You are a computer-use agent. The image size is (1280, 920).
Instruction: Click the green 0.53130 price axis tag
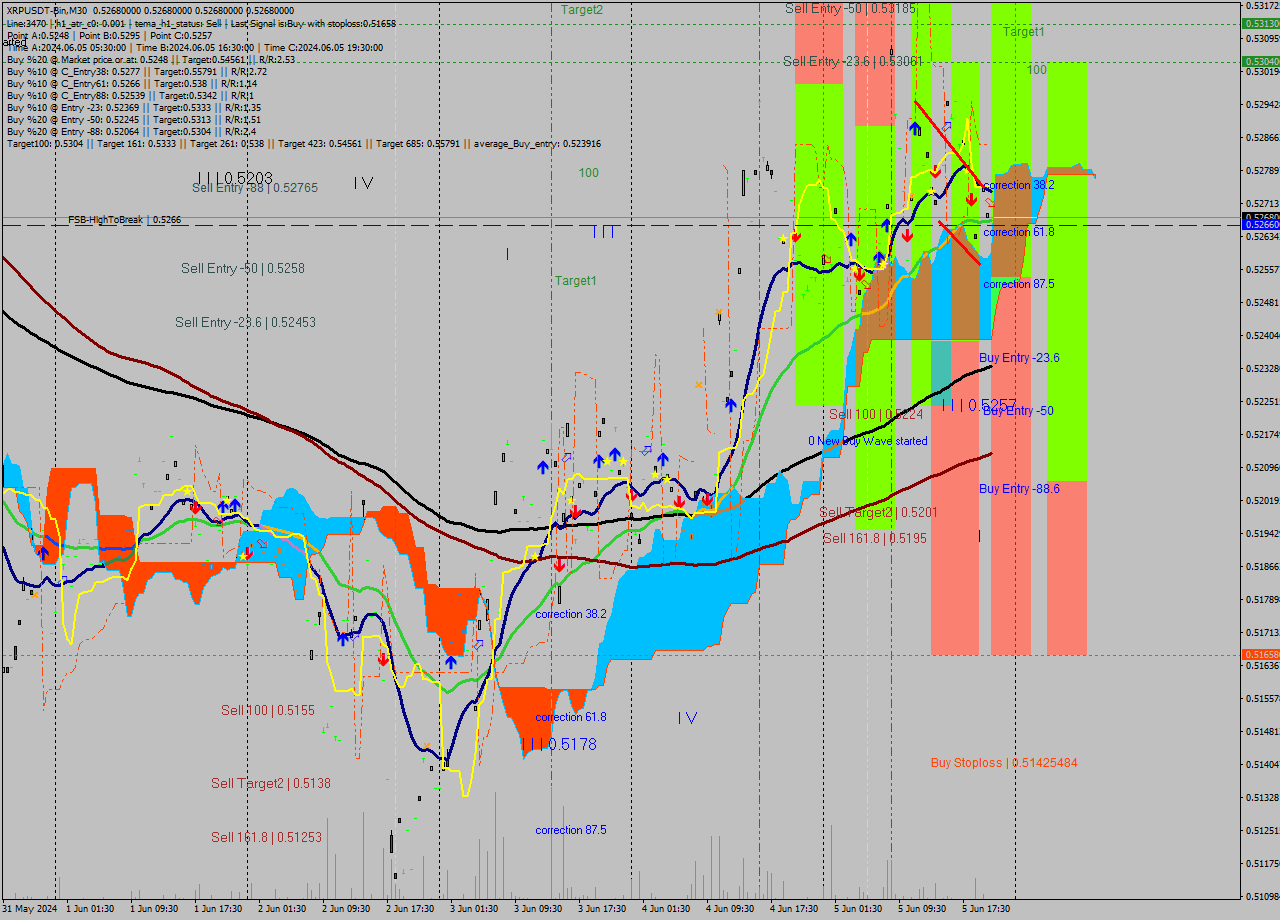(1260, 23)
